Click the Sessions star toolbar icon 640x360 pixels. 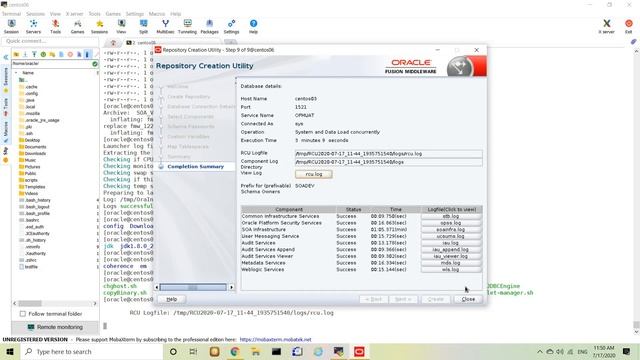tap(99, 27)
